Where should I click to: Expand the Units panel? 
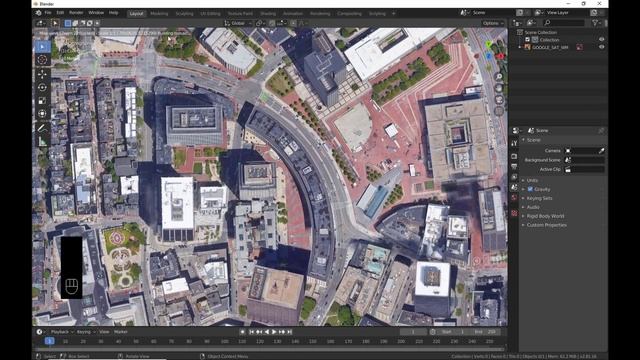click(x=532, y=180)
